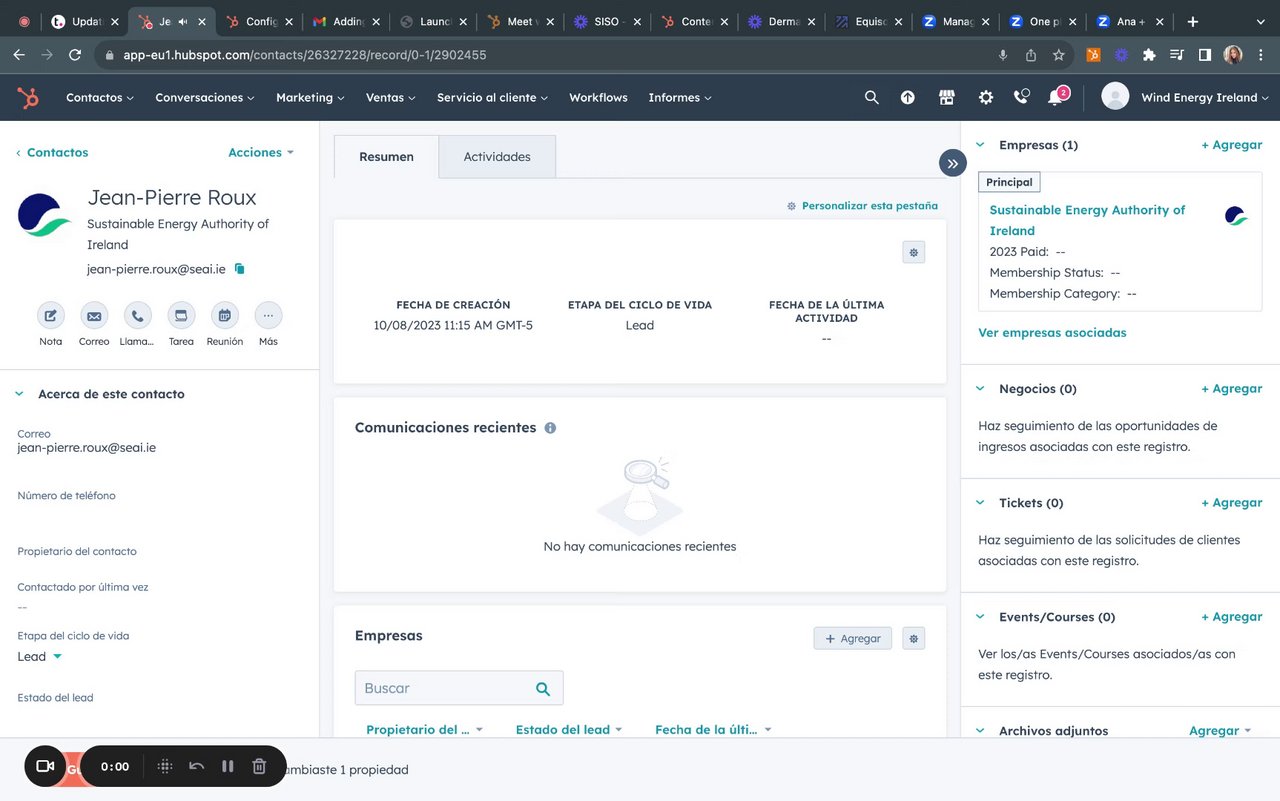Pause the screen recording
The width and height of the screenshot is (1280, 801).
pyautogui.click(x=228, y=766)
